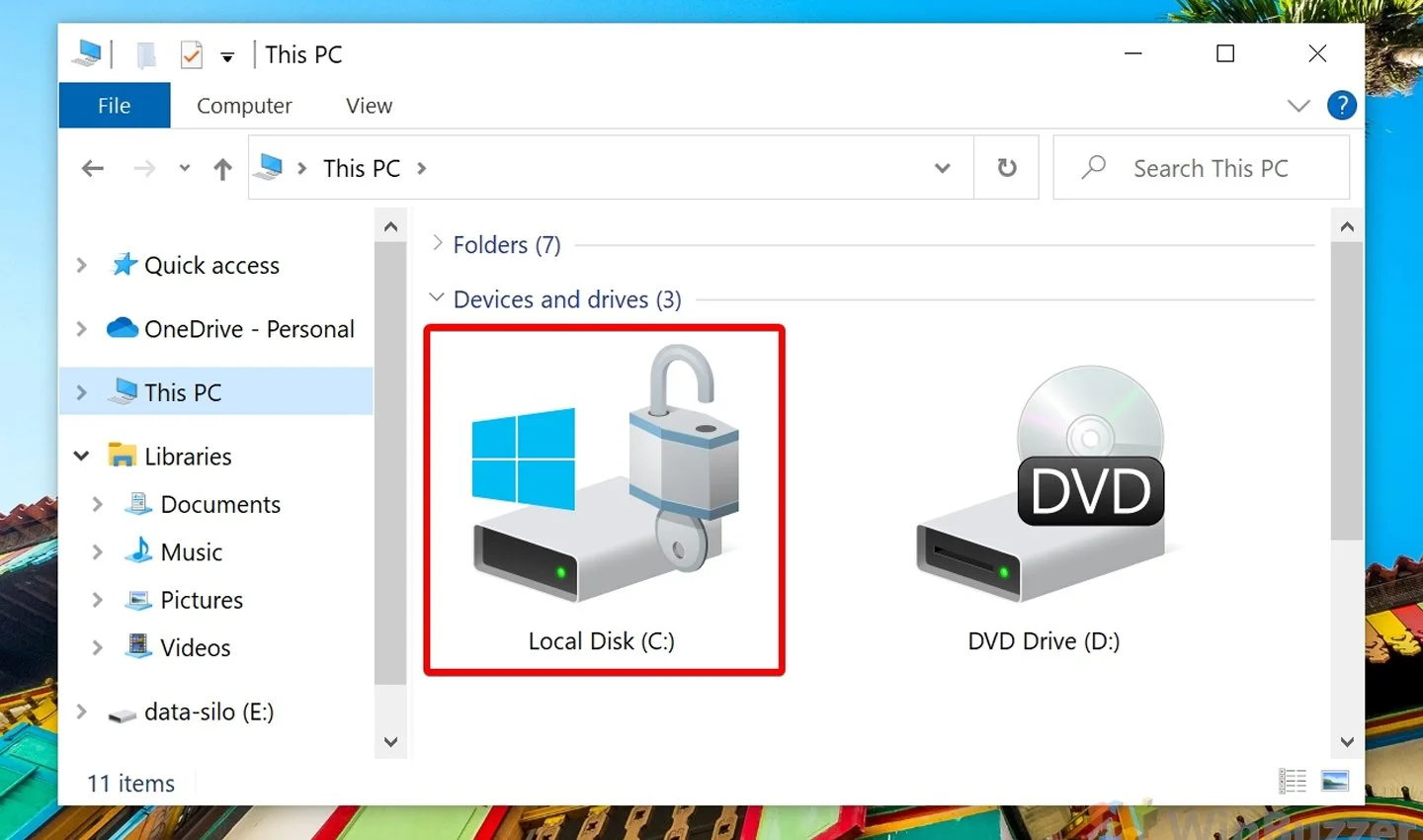The image size is (1423, 840).
Task: Select Libraries in navigation pane
Action: click(x=188, y=457)
